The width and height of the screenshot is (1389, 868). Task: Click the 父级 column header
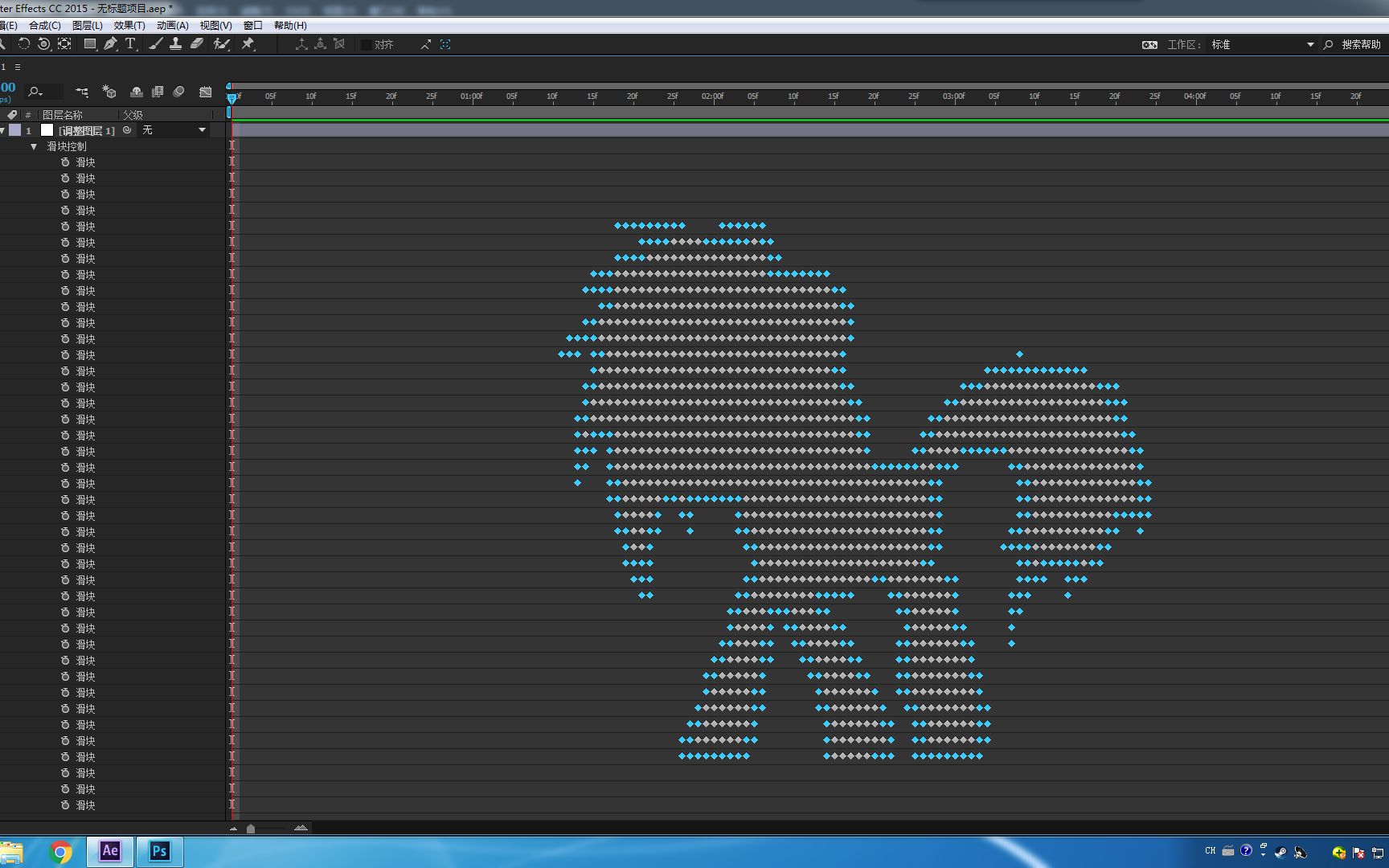(133, 115)
